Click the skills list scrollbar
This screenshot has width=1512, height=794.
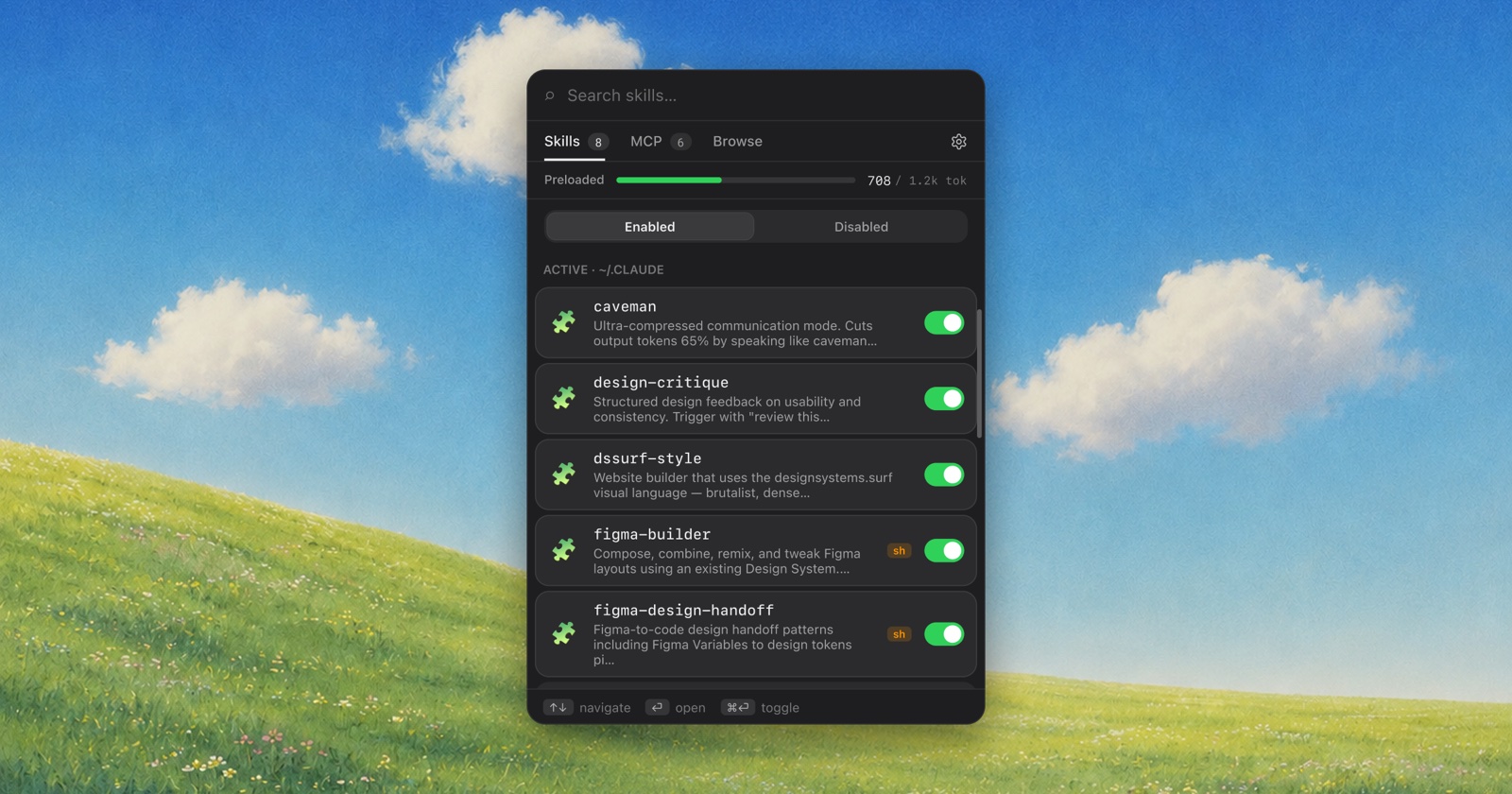click(x=979, y=374)
